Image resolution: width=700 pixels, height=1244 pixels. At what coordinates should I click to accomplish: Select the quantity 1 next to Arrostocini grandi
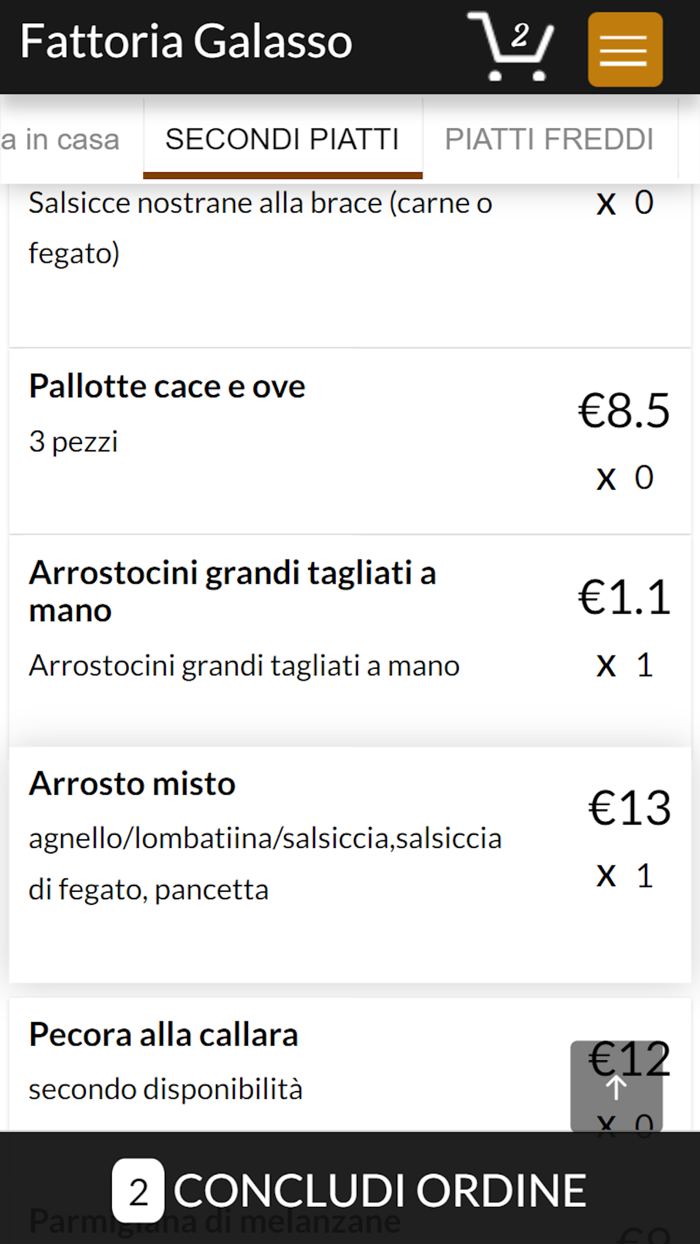(x=645, y=665)
